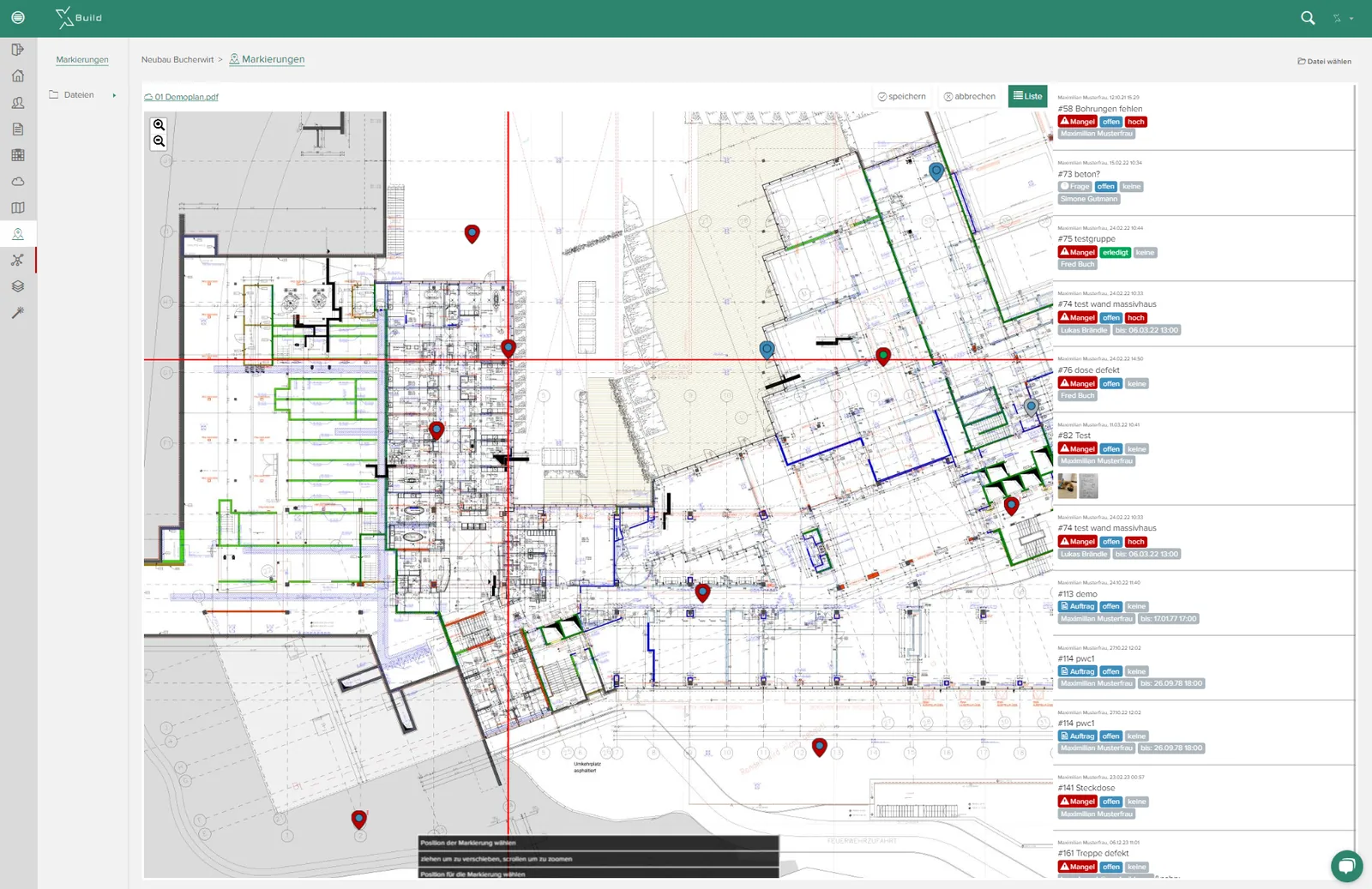Click the keine priority tag on #141 Steckdose
This screenshot has height=889, width=1372.
1137,802
